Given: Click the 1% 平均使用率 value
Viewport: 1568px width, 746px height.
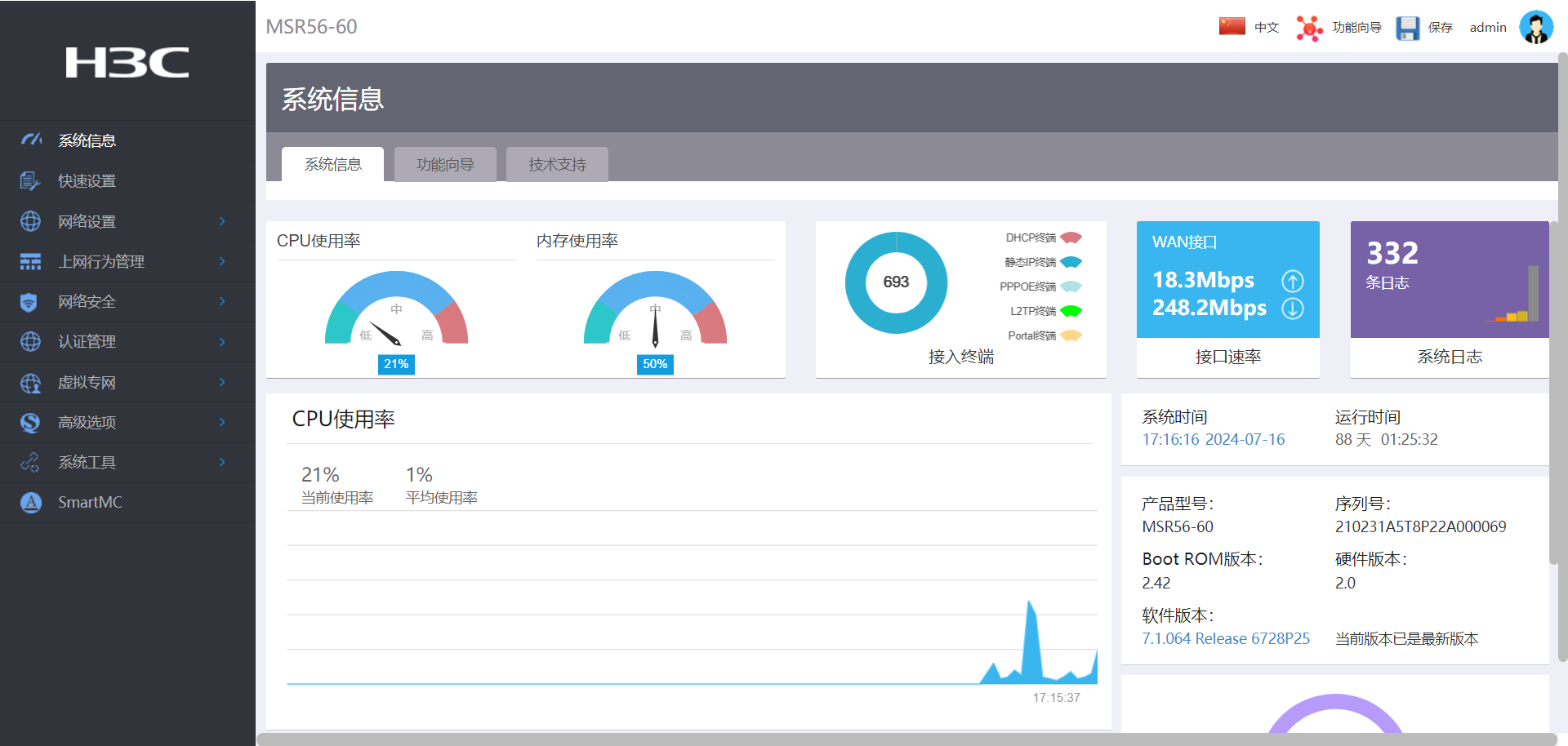Looking at the screenshot, I should (419, 475).
